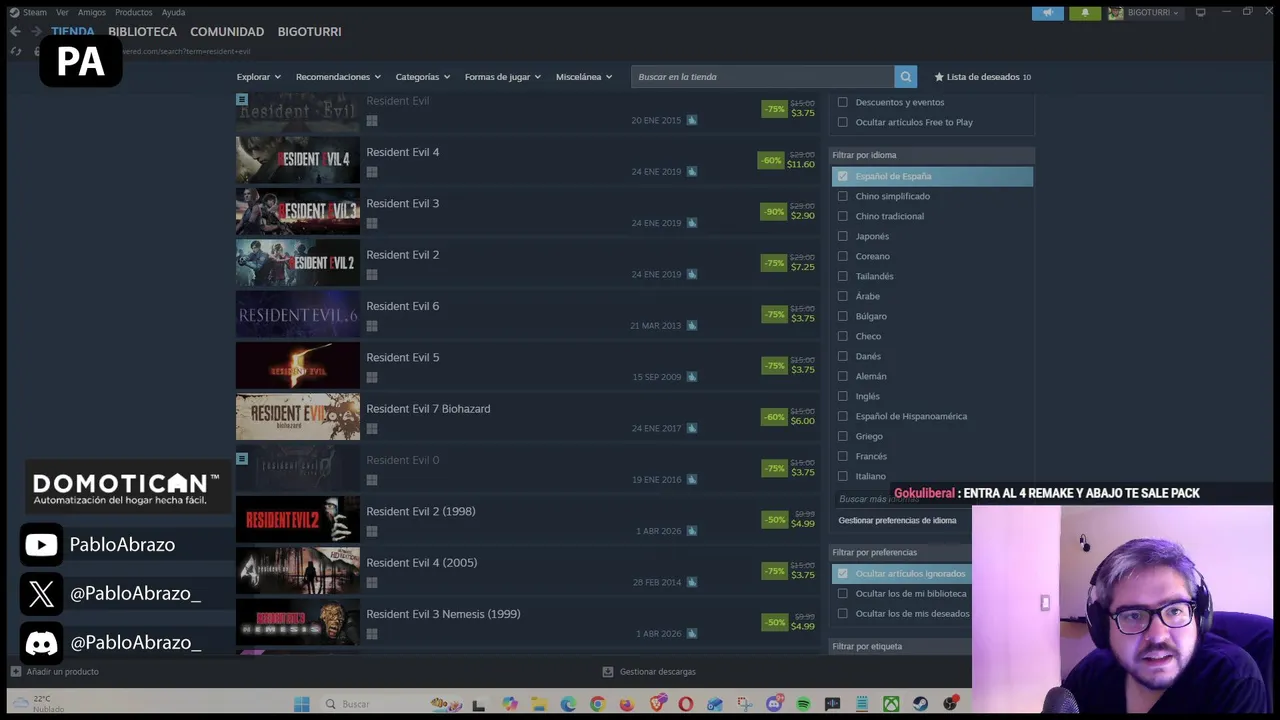The image size is (1280, 720).
Task: Open the Windows Start button
Action: (301, 704)
